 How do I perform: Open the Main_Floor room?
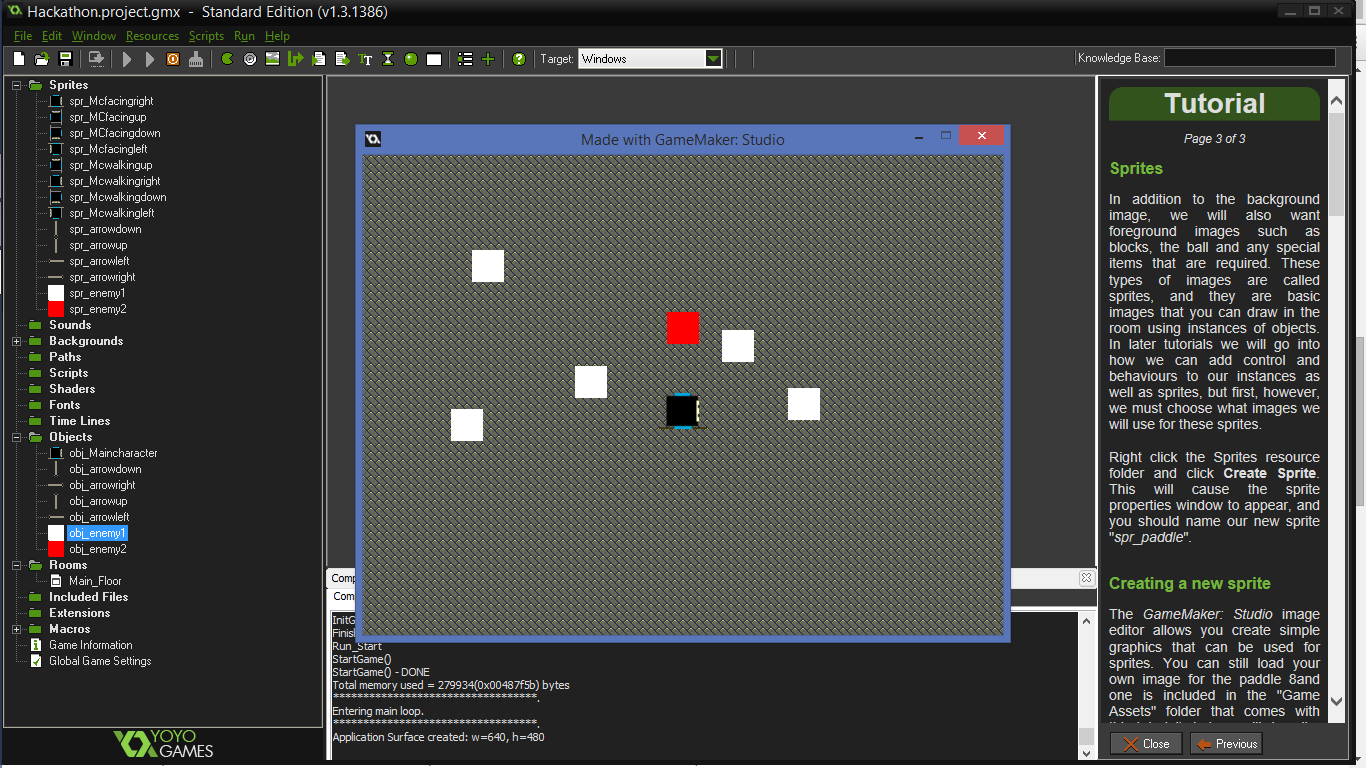pyautogui.click(x=95, y=581)
